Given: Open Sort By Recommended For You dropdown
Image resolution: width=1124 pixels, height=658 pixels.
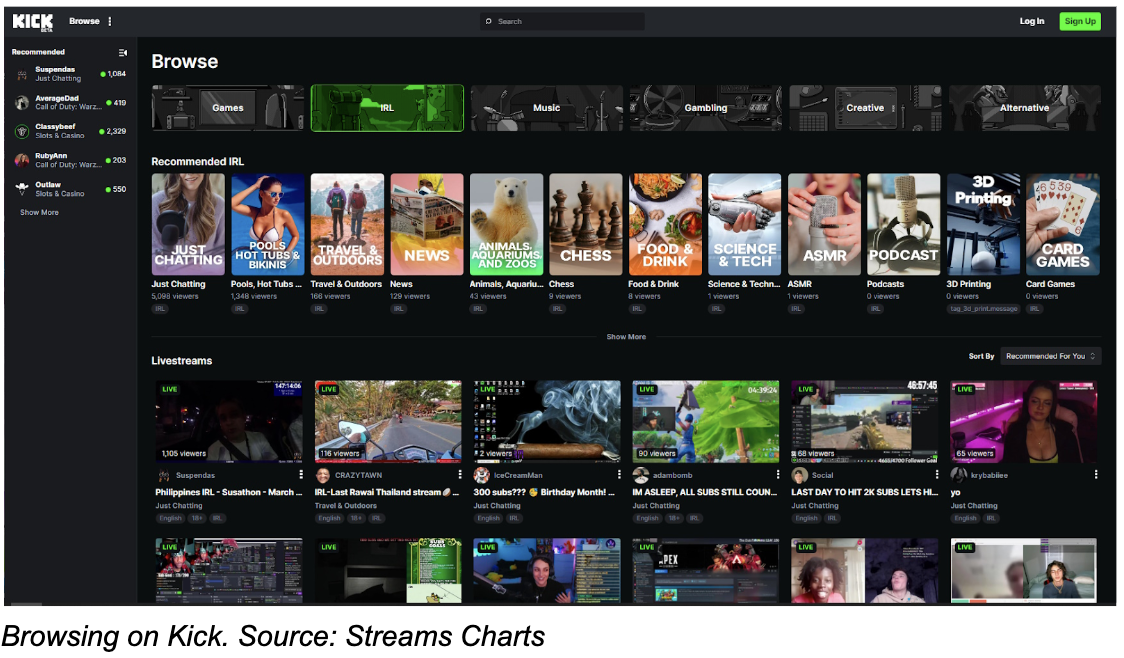Looking at the screenshot, I should (x=1050, y=356).
